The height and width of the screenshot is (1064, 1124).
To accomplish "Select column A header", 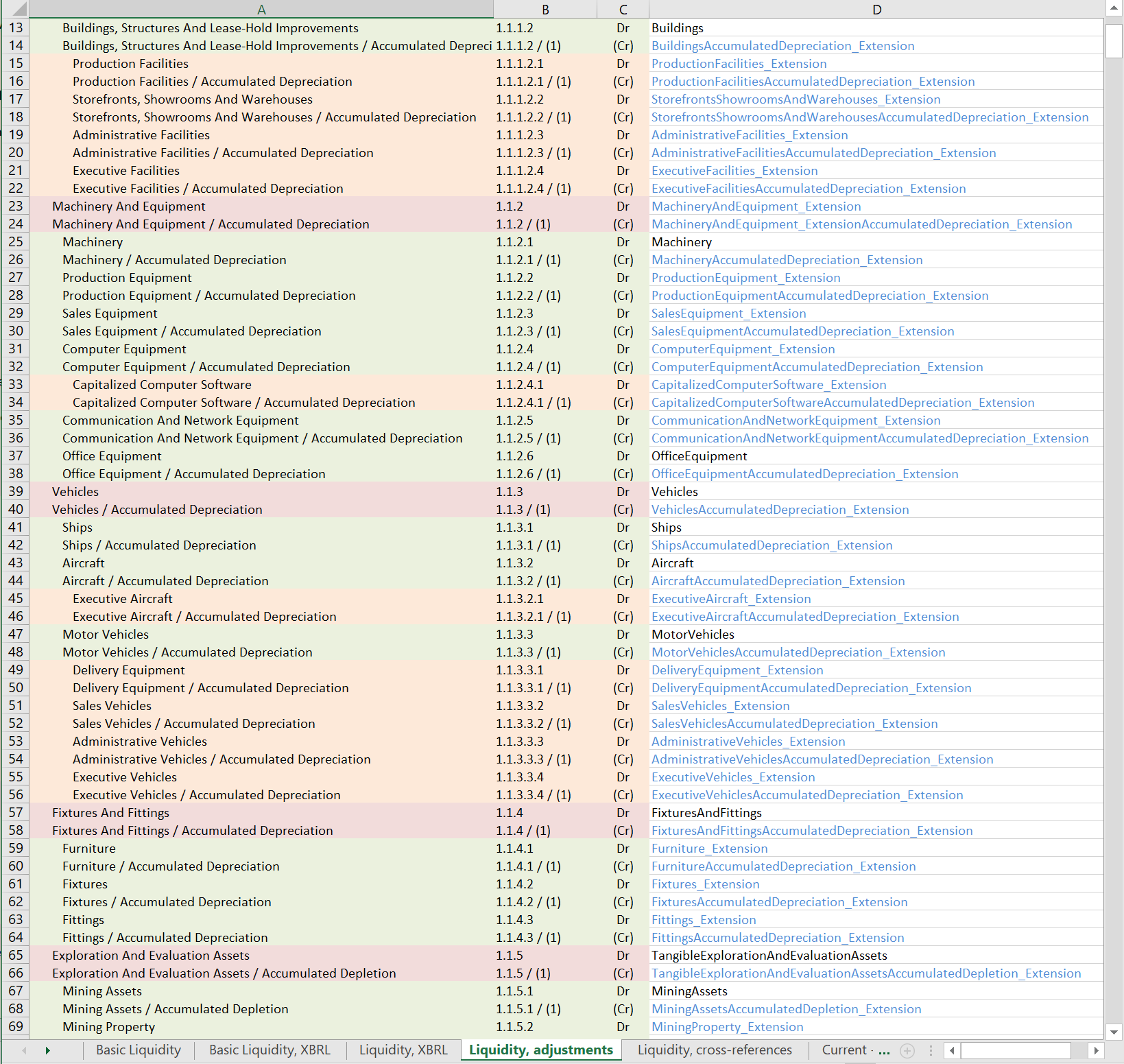I will (x=261, y=10).
